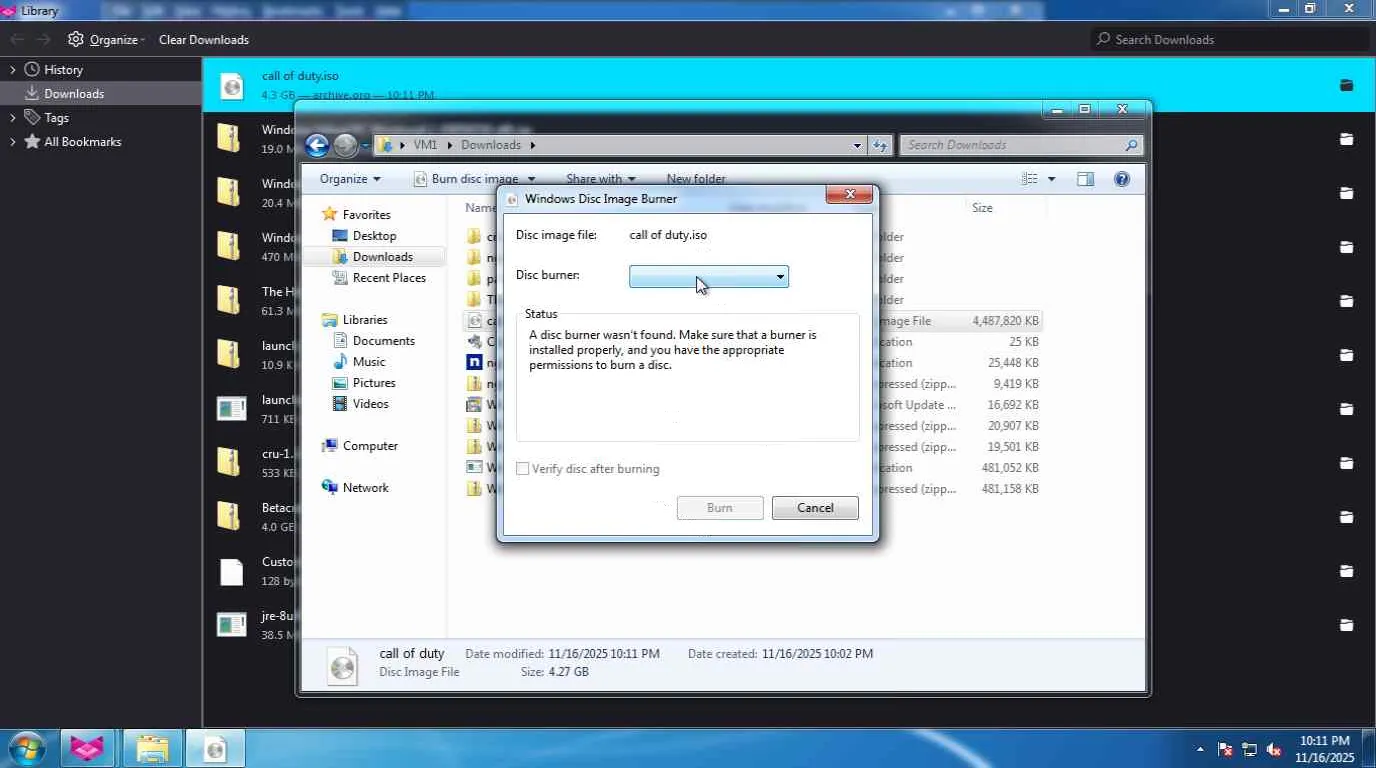Open Pictures library in Explorer navigation pane
The width and height of the screenshot is (1376, 768).
click(x=374, y=383)
